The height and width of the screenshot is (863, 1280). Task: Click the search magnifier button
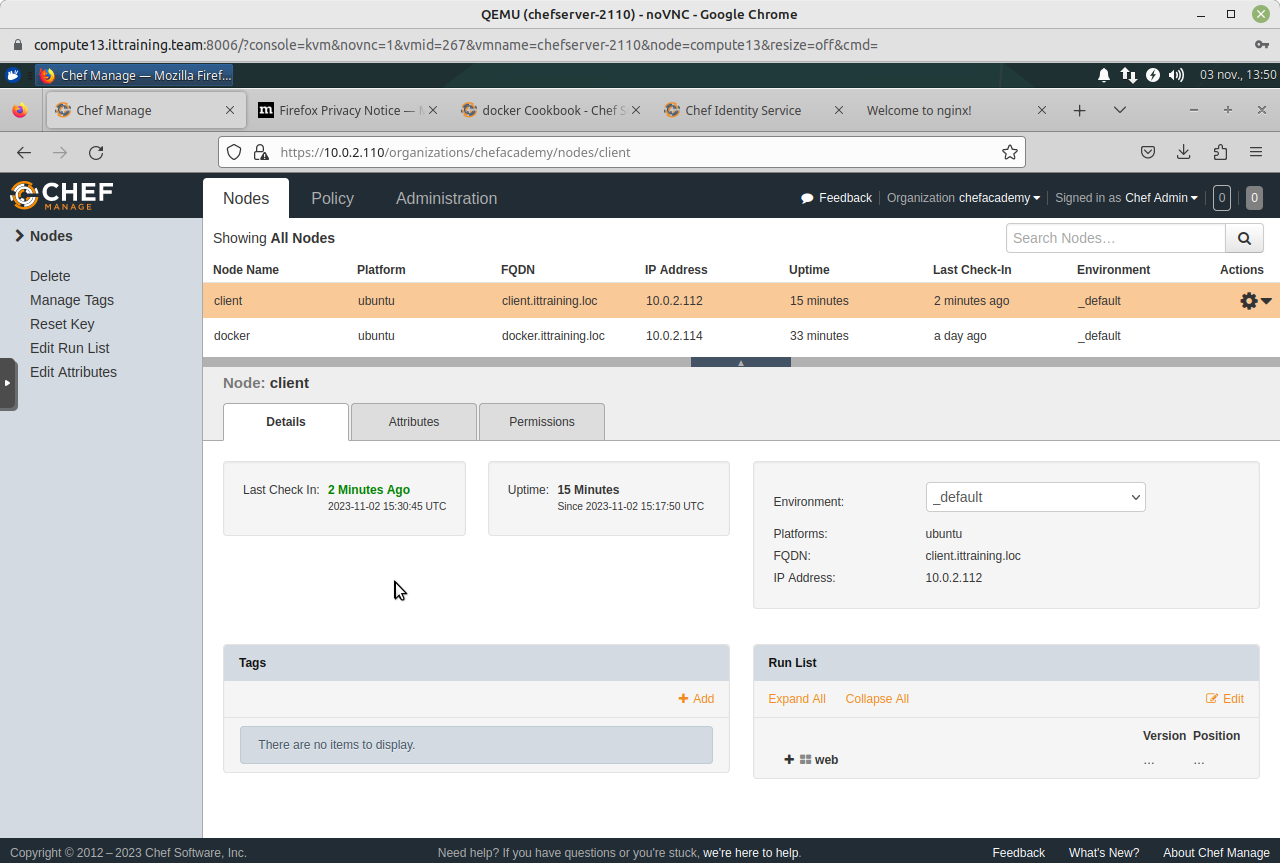(1244, 238)
